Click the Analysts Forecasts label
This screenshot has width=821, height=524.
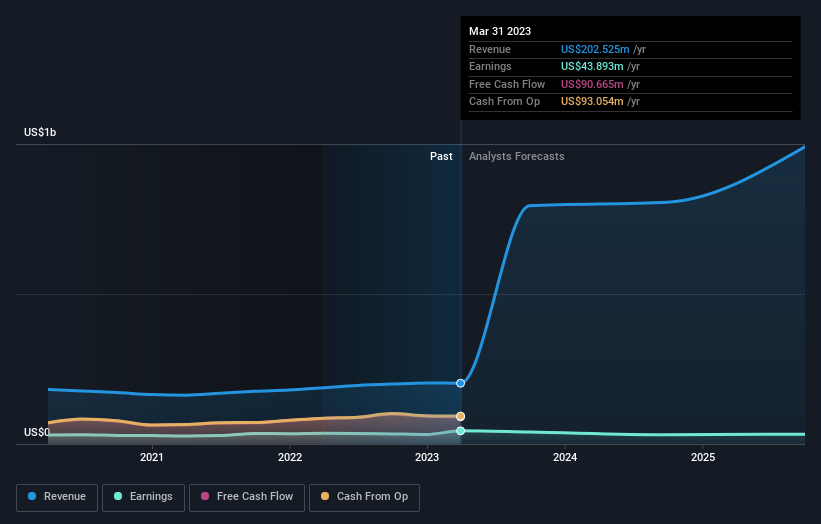point(516,156)
